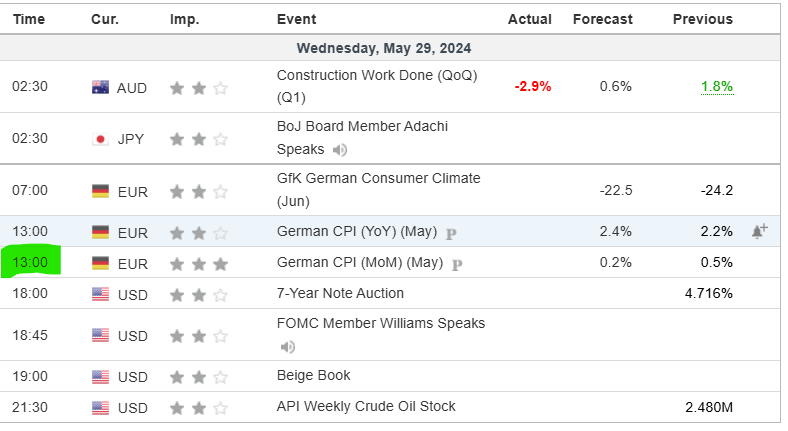Click the green-highlighted 13:00 time cell
The width and height of the screenshot is (788, 431).
(30, 263)
